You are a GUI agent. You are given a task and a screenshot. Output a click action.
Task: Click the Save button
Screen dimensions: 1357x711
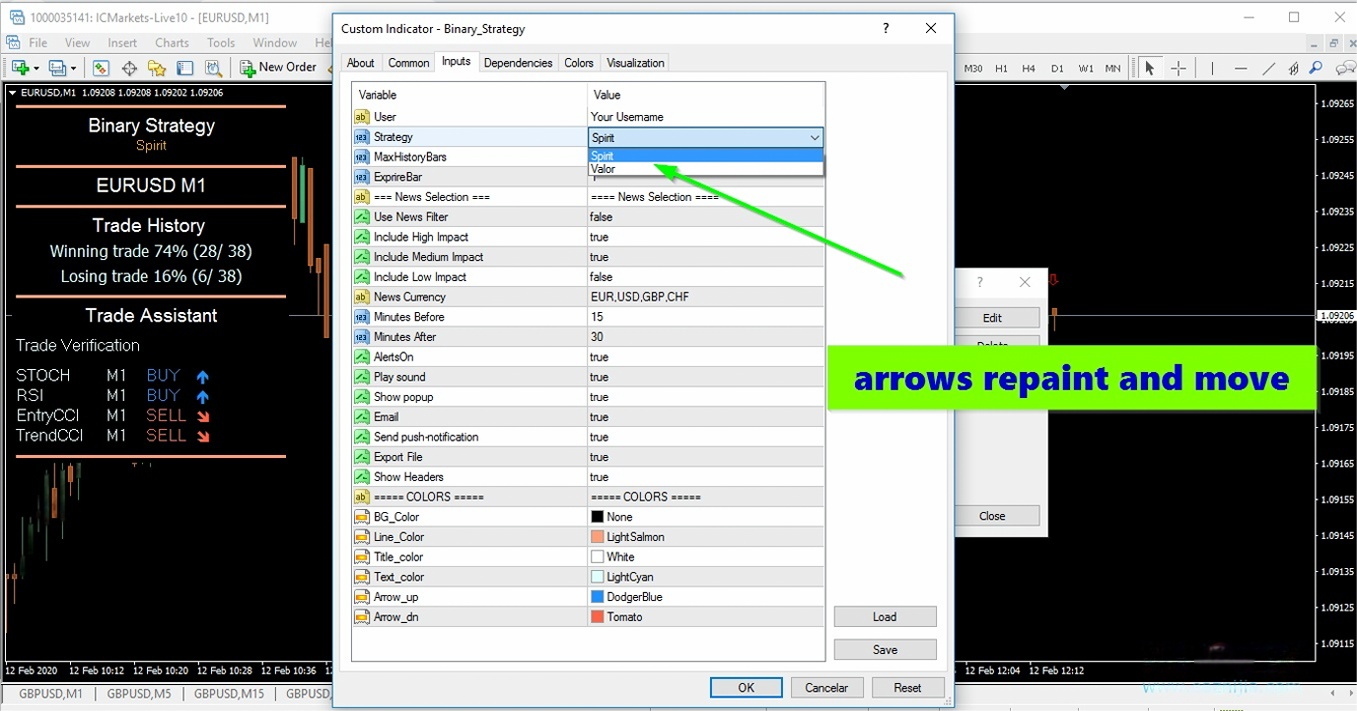pos(885,650)
